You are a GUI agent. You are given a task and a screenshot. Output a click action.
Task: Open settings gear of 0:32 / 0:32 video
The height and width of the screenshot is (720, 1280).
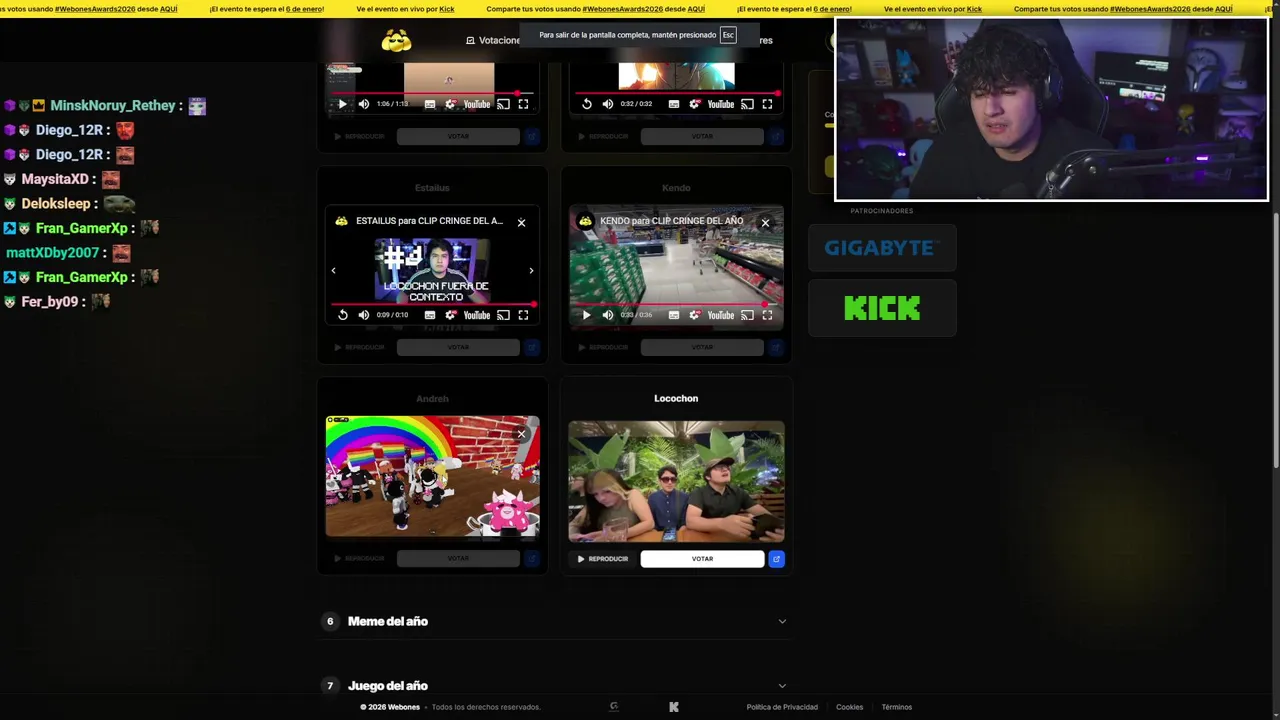pyautogui.click(x=695, y=104)
